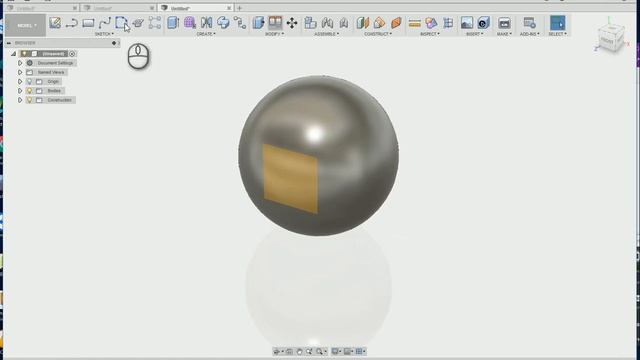Open Viewports icon in navigation bar
Screen dimensions: 640x360
(360, 351)
